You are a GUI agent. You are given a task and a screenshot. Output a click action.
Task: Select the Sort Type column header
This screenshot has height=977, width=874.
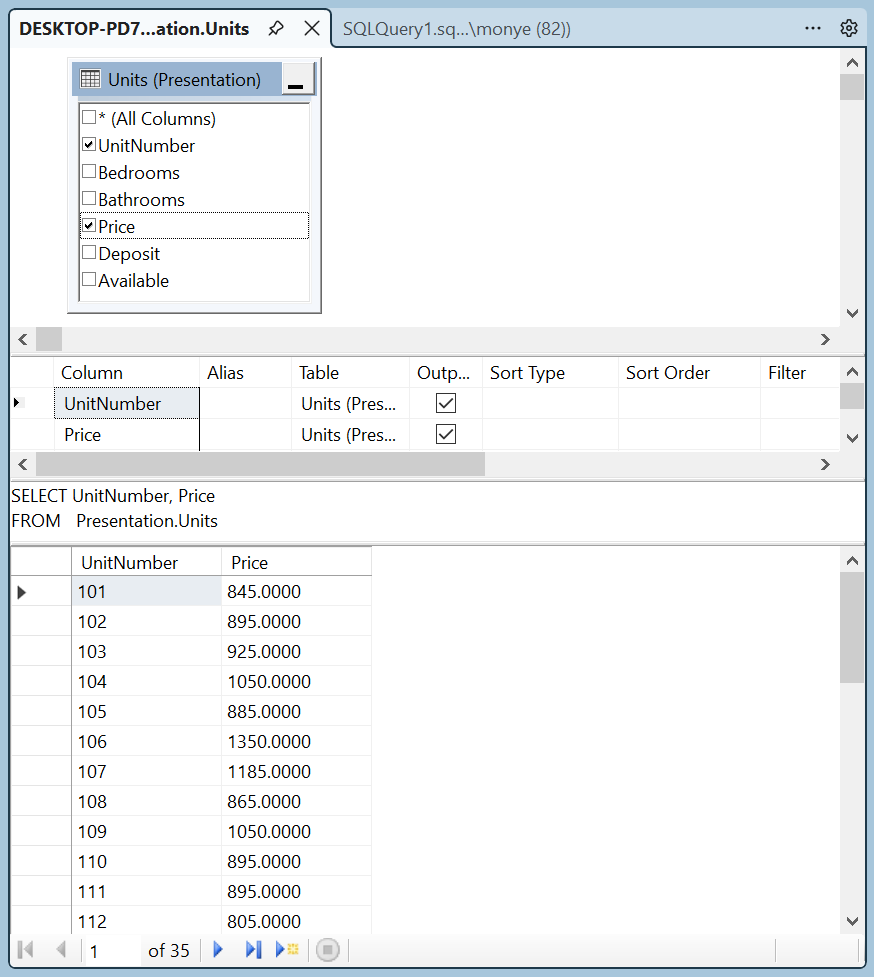coord(550,373)
